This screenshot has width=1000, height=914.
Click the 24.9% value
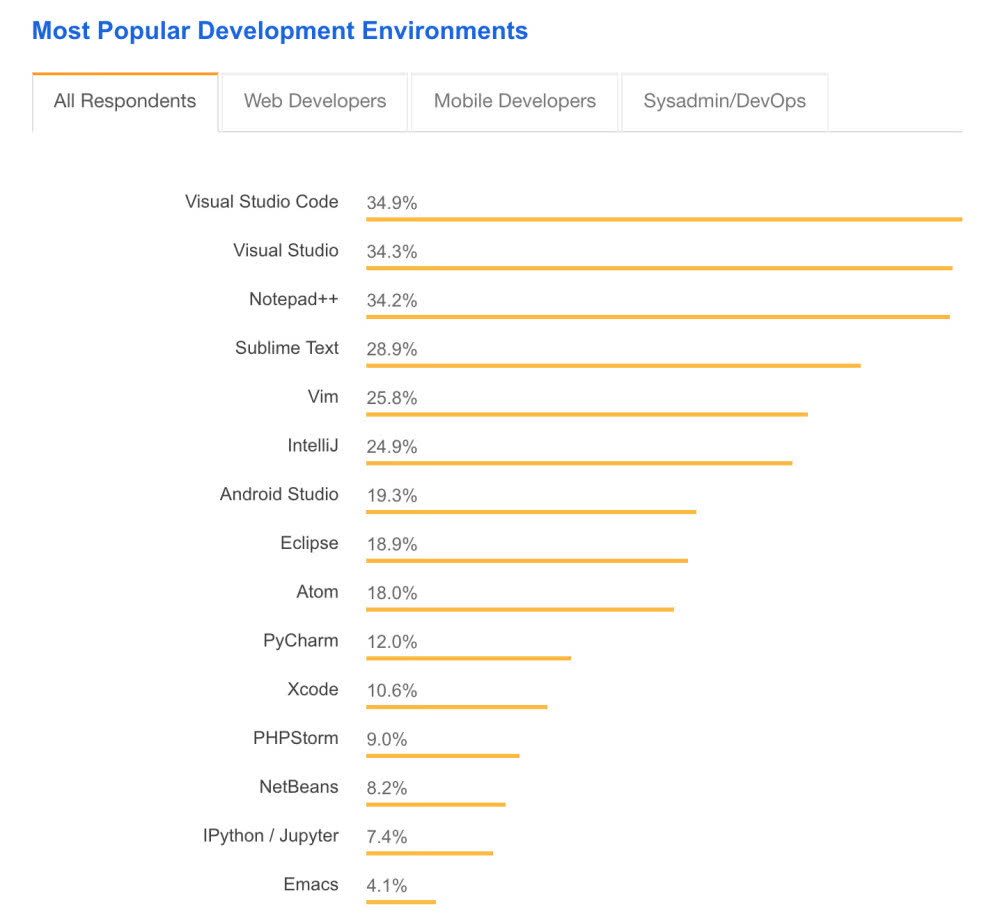pyautogui.click(x=392, y=447)
